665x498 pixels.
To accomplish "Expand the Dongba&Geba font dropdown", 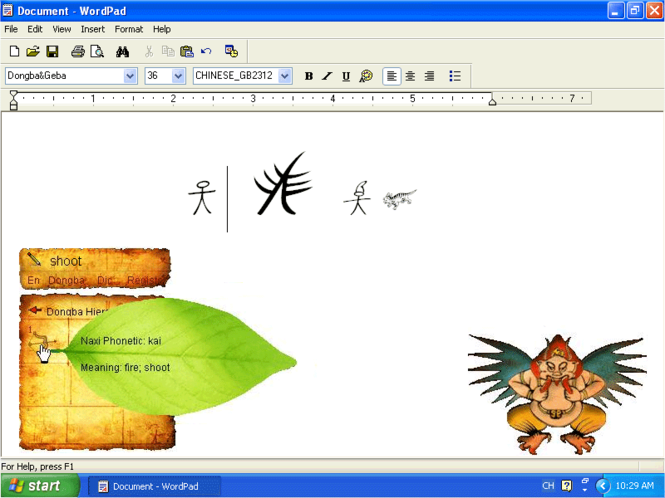I will pyautogui.click(x=130, y=76).
